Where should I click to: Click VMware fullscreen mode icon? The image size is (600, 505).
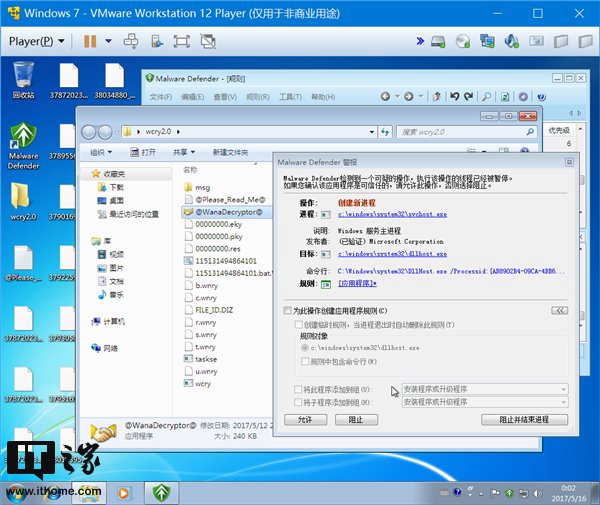pyautogui.click(x=181, y=41)
